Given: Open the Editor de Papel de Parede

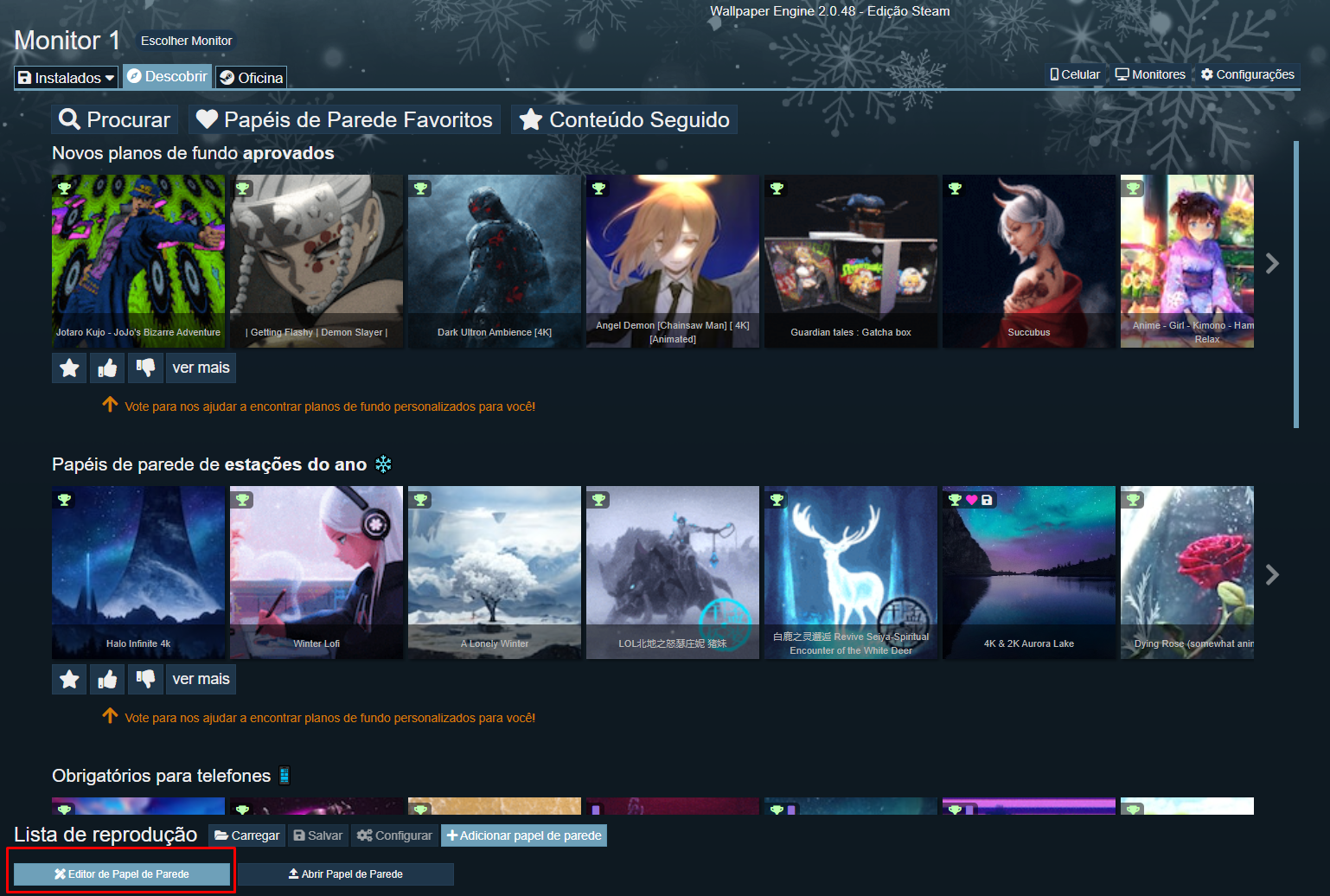Looking at the screenshot, I should pyautogui.click(x=122, y=874).
